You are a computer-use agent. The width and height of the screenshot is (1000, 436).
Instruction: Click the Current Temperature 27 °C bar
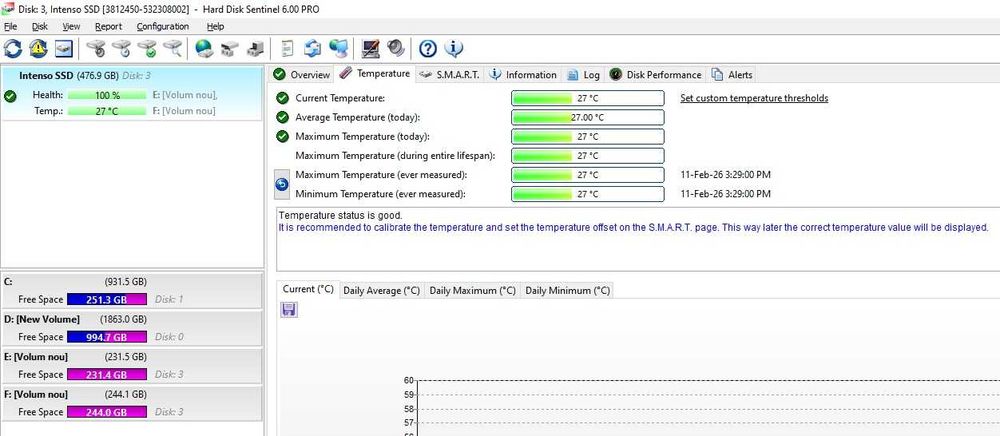point(587,98)
